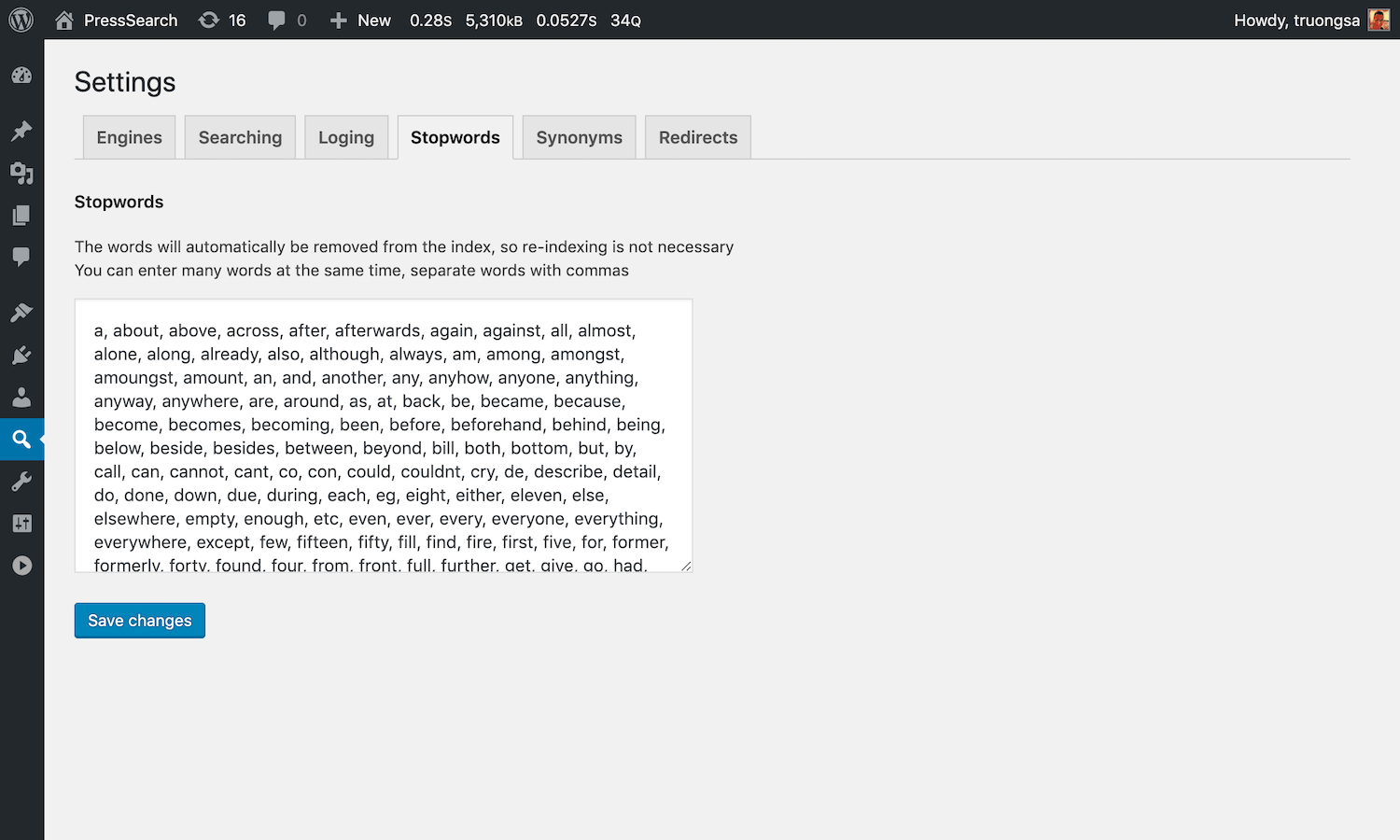Click the word 'amoungst' in the list

pyautogui.click(x=133, y=377)
